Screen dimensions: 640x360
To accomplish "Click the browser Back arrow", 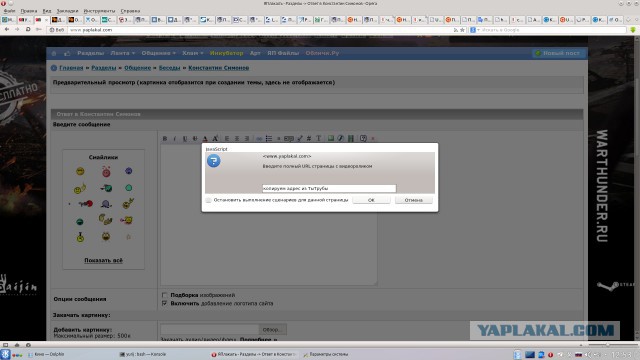I will tap(7, 29).
